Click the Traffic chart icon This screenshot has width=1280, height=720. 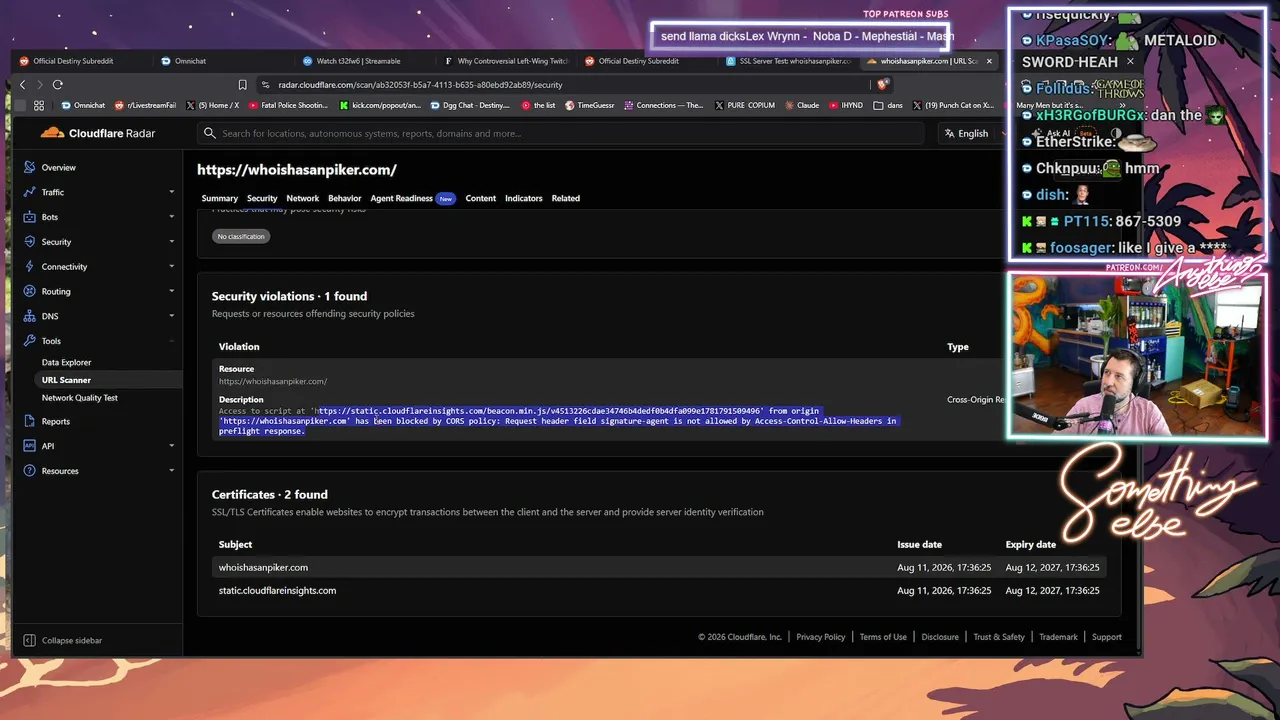tap(29, 192)
